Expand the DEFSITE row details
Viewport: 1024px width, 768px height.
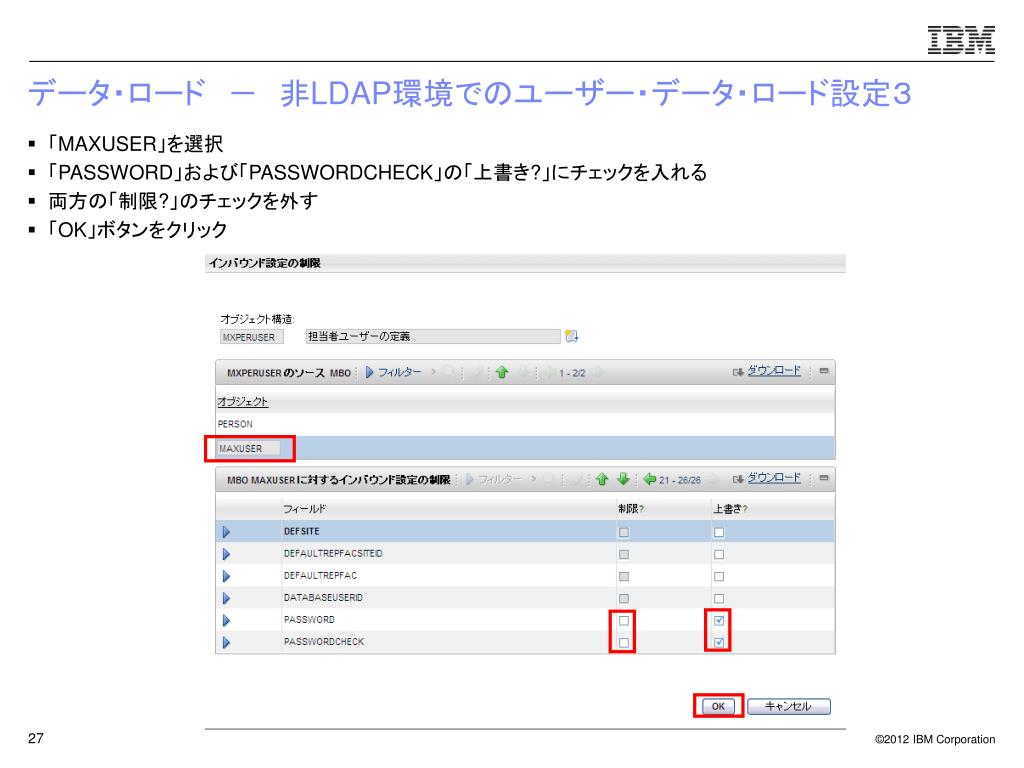pos(227,532)
